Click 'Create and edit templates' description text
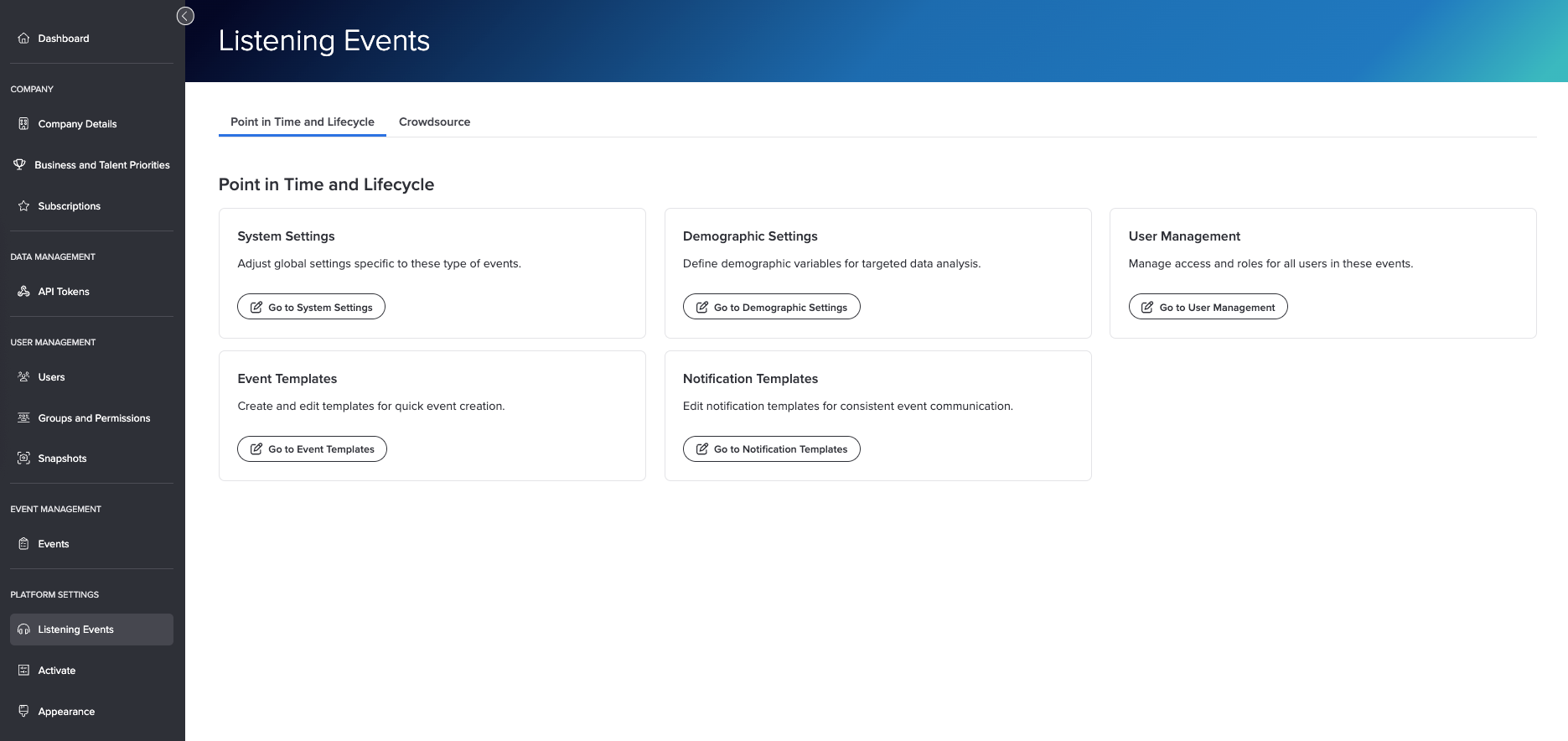Screen dimensions: 1568x741 (371, 406)
